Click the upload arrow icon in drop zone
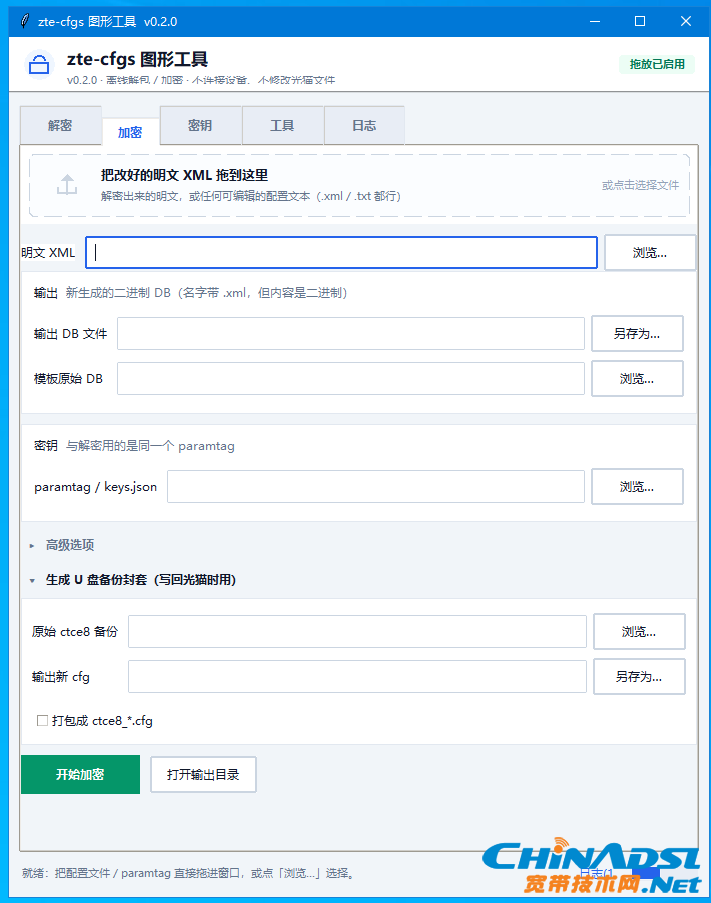The height and width of the screenshot is (903, 711). point(67,185)
